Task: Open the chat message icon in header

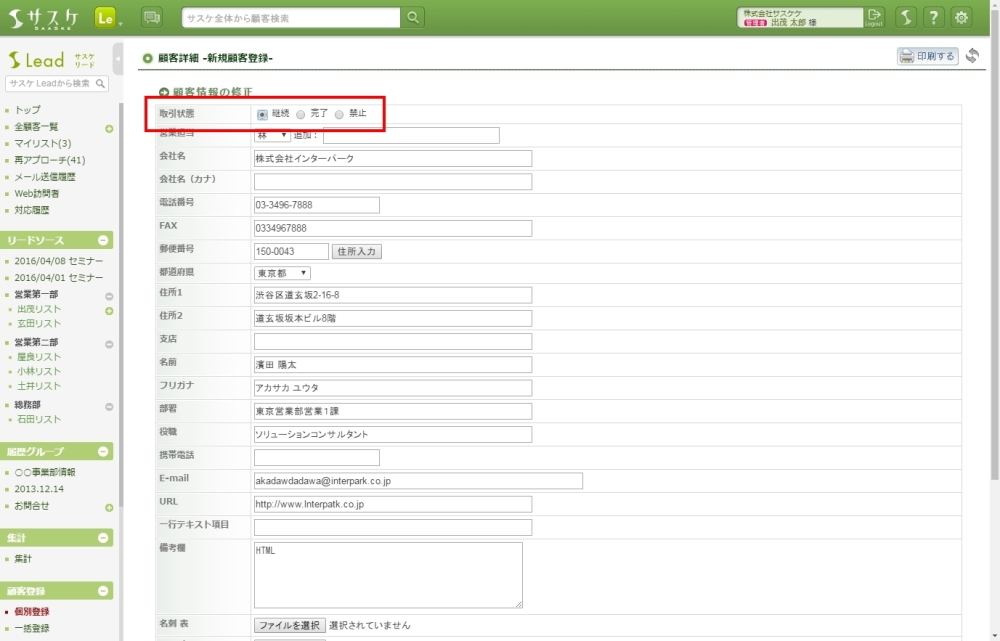Action: point(152,17)
